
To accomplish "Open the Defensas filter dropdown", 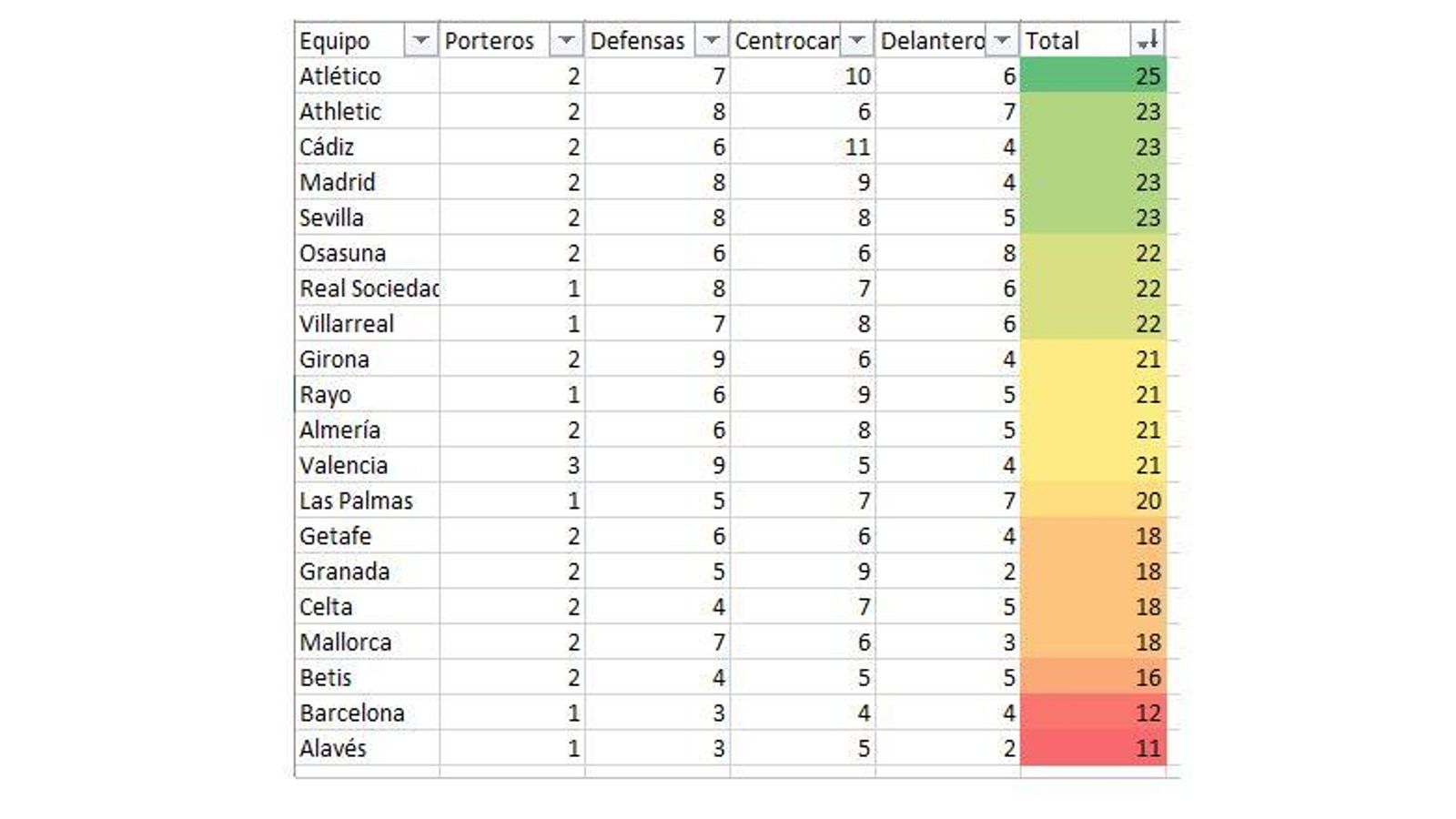I will 713,40.
